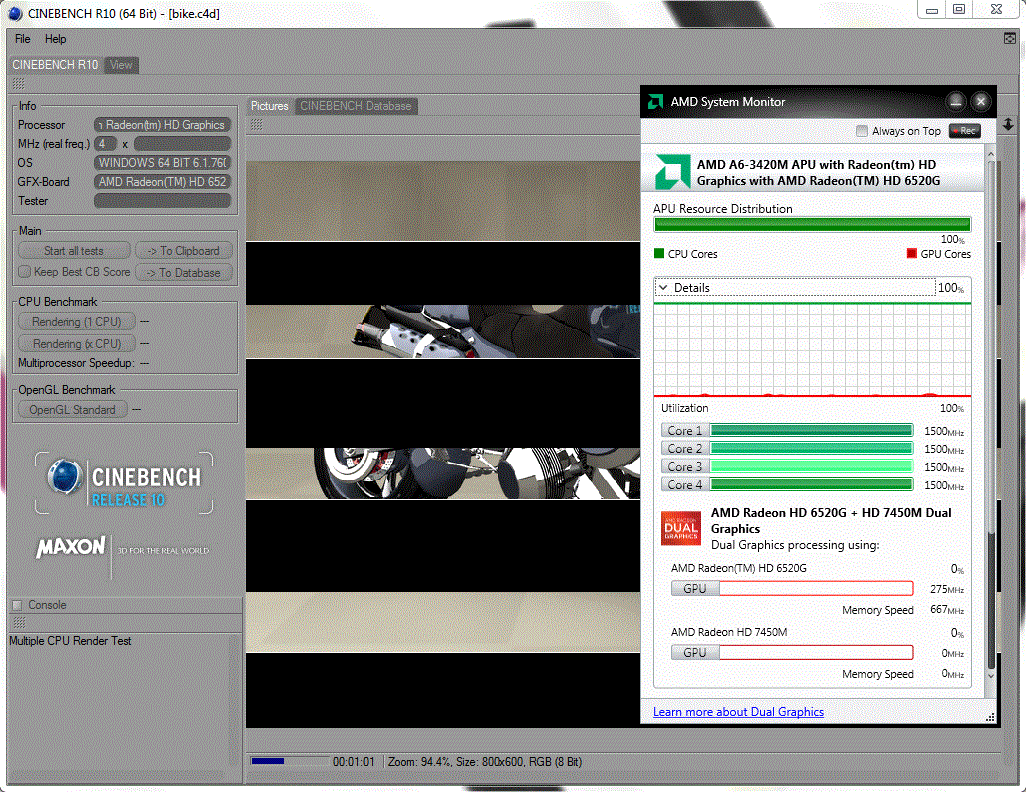1026x792 pixels.
Task: Click the GPU button under Radeon HD 7450M
Action: [695, 653]
